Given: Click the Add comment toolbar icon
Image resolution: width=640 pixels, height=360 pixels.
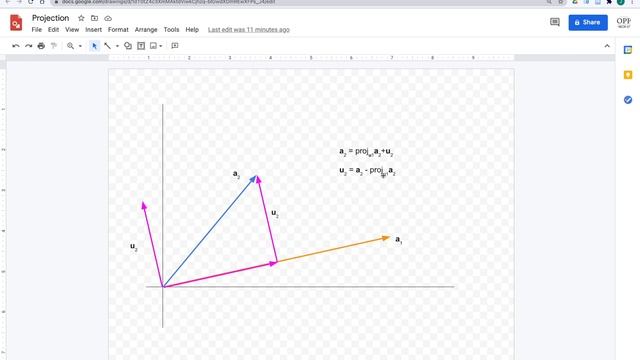Looking at the screenshot, I should pos(175,46).
